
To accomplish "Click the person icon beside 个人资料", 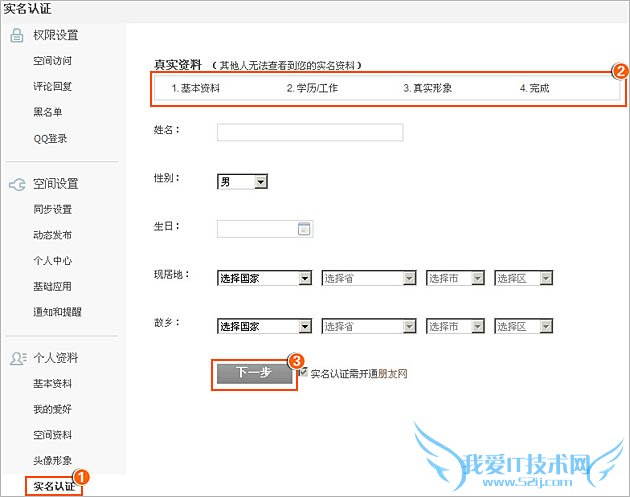I will 18,358.
